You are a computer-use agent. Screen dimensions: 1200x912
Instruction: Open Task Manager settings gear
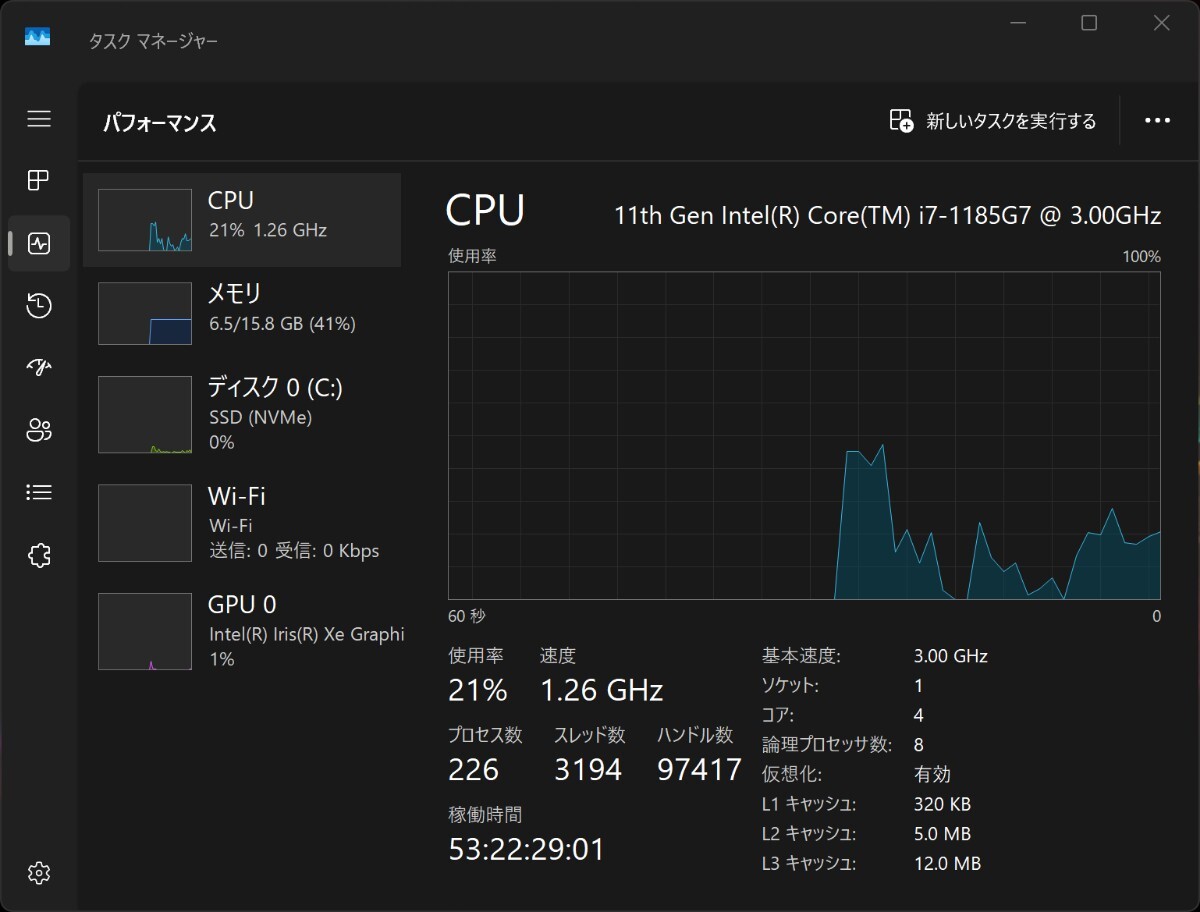(39, 872)
